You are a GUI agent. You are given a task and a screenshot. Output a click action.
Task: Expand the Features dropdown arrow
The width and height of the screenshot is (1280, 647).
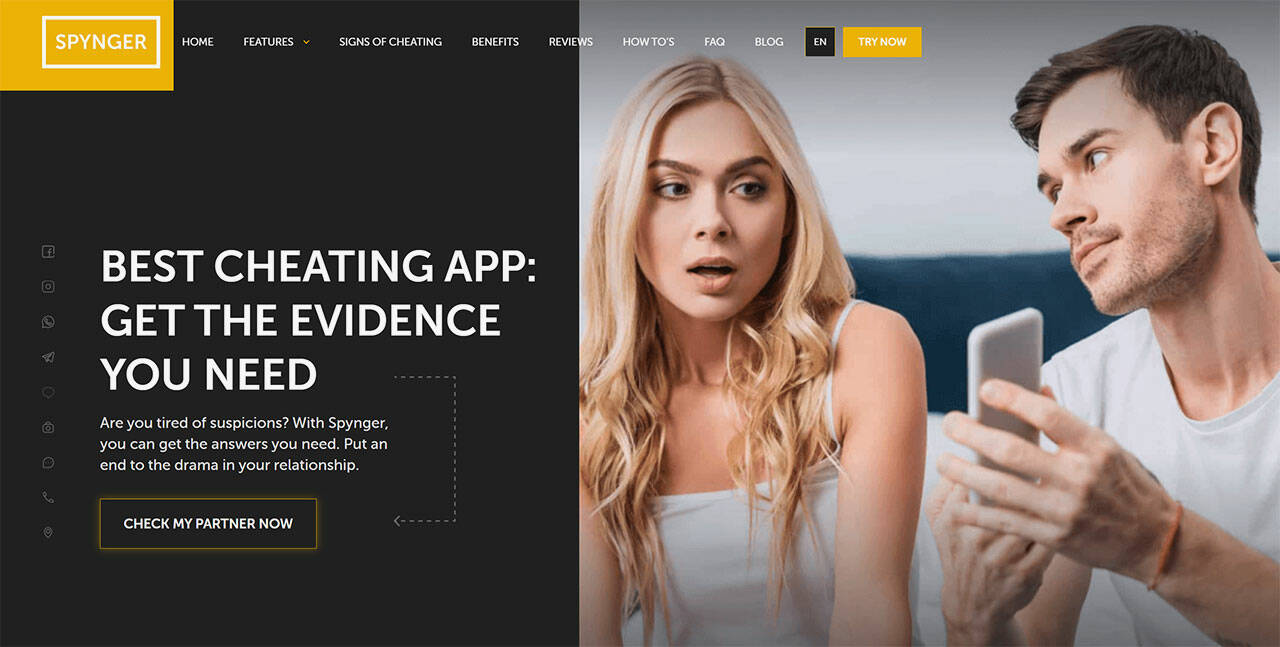click(306, 42)
